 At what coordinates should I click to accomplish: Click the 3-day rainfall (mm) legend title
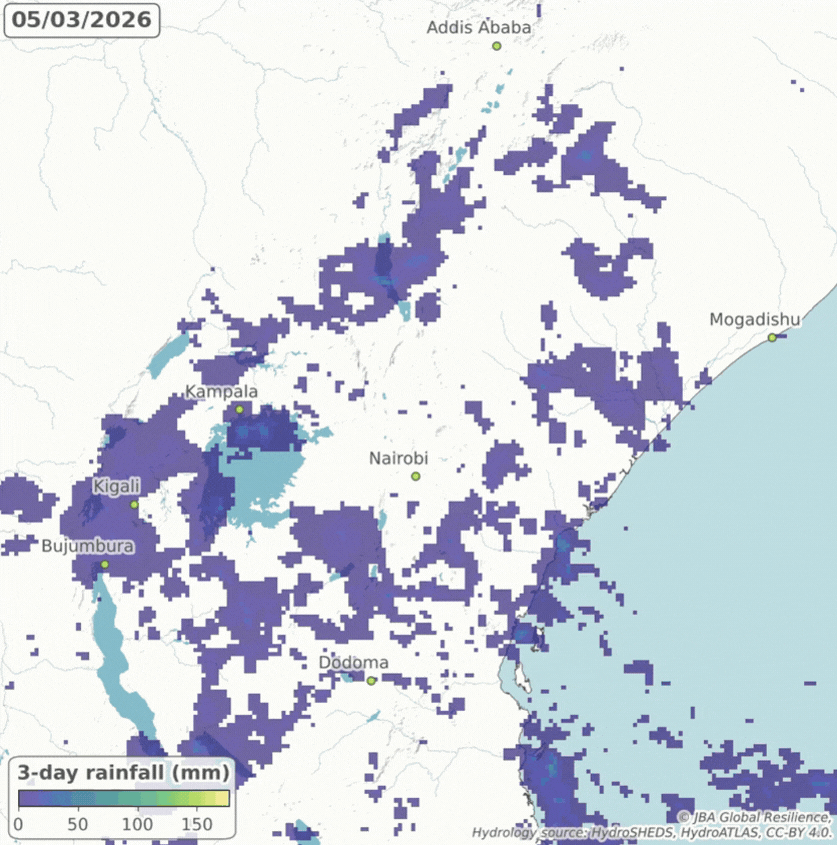pyautogui.click(x=122, y=772)
